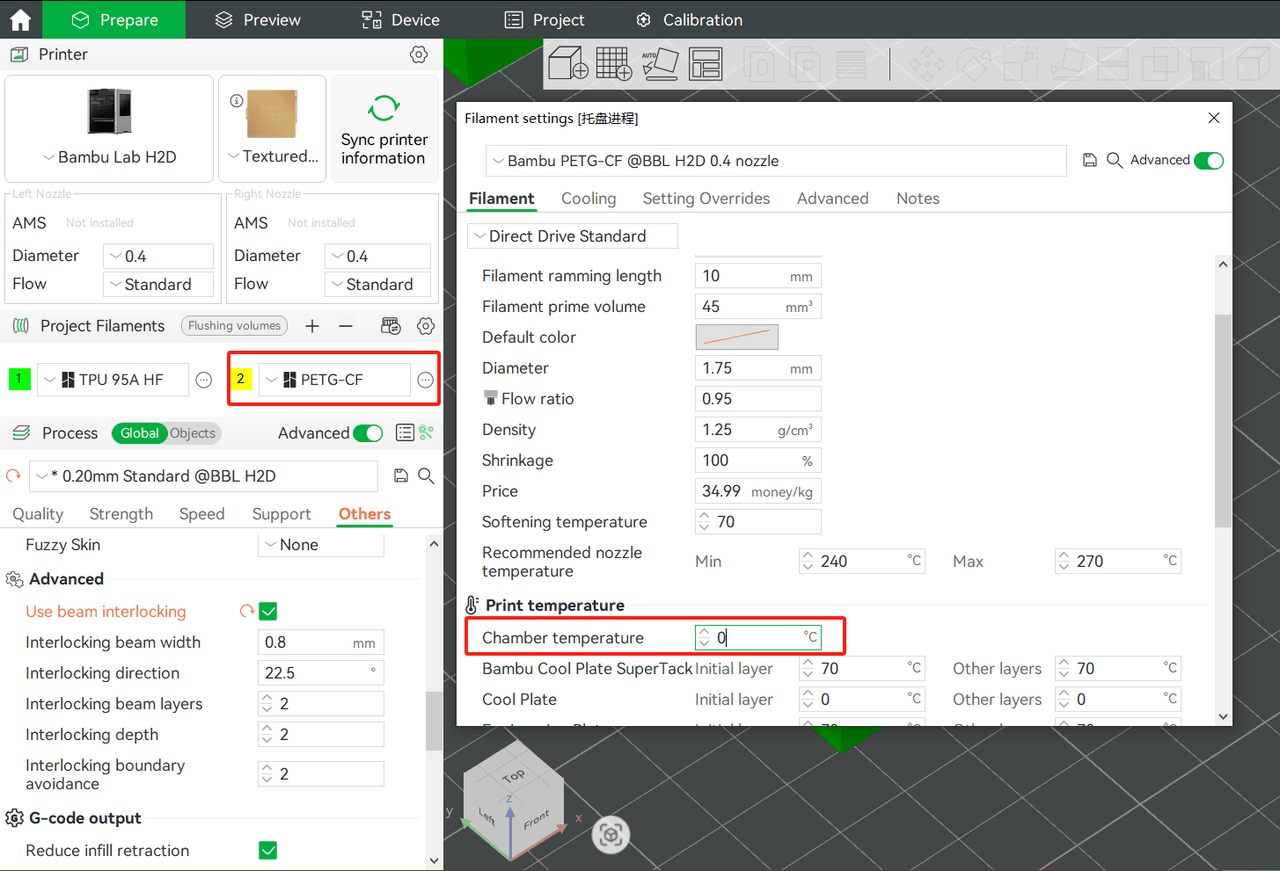Search in Filament settings dialog

point(1115,160)
